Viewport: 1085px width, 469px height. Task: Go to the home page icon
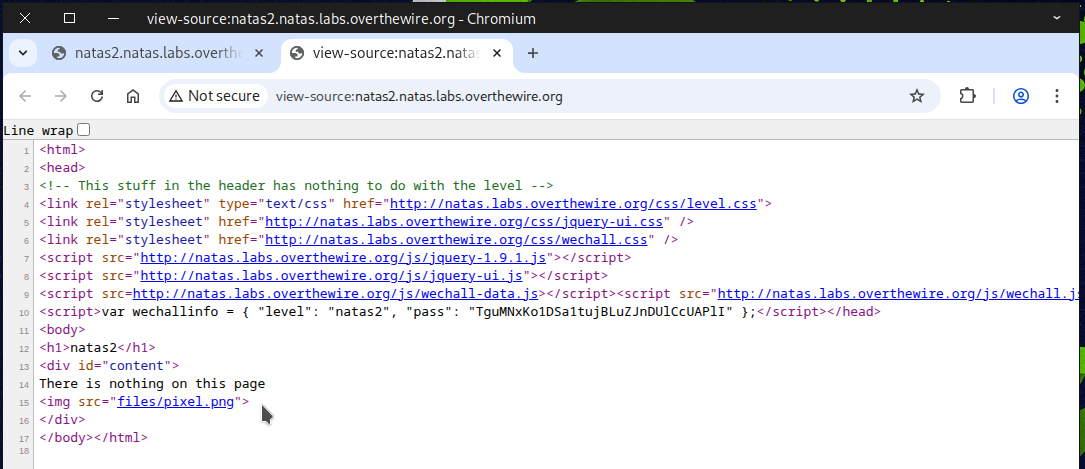click(x=132, y=96)
